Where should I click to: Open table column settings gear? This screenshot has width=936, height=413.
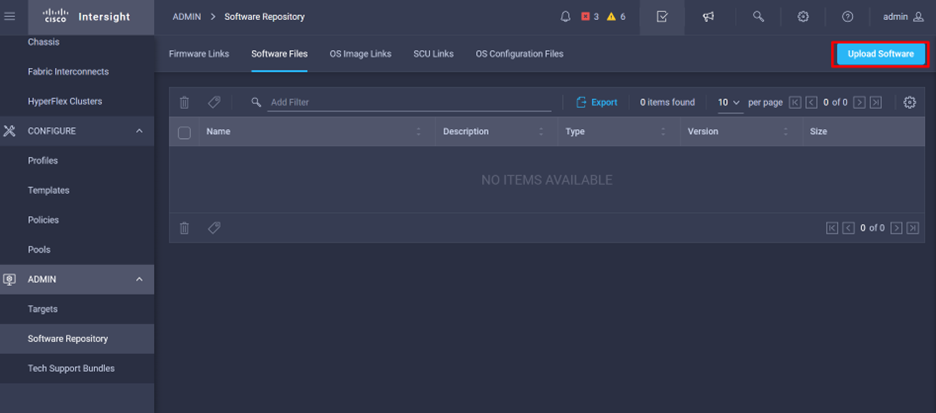tap(909, 103)
